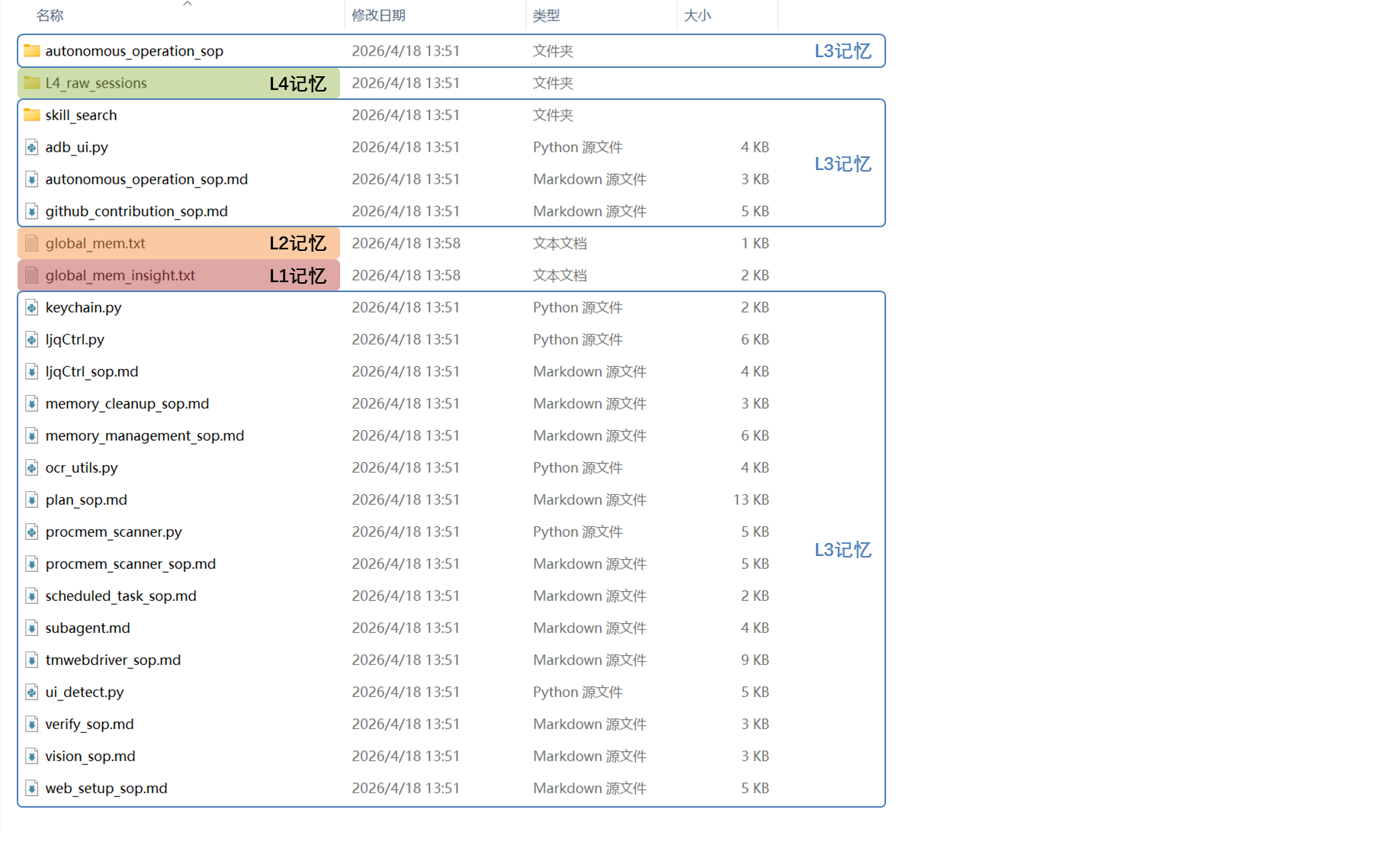The image size is (1400, 858).
Task: Select the L4_raw_sessions folder icon
Action: point(31,83)
